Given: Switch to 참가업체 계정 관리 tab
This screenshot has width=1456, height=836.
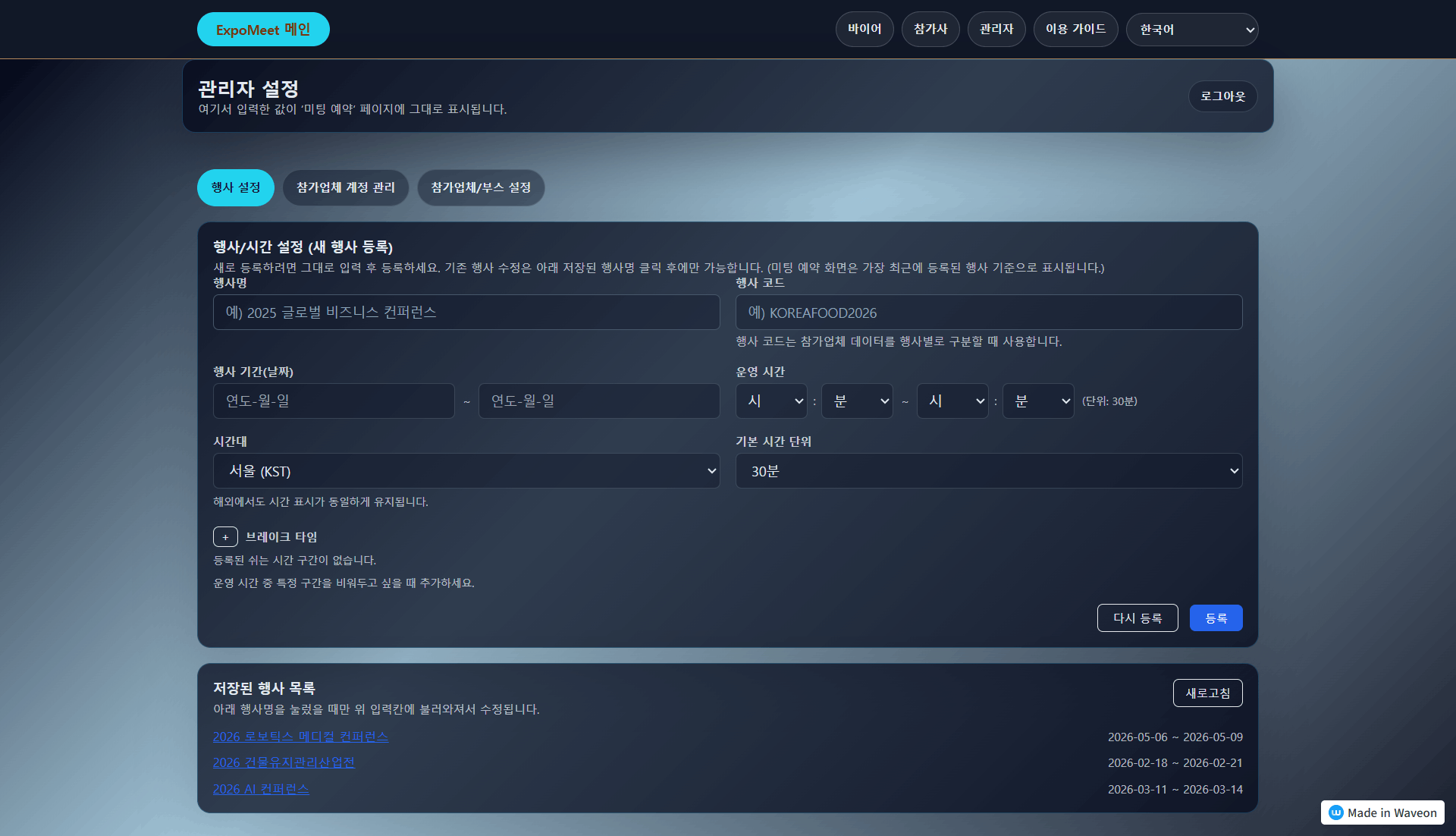Looking at the screenshot, I should (x=346, y=187).
